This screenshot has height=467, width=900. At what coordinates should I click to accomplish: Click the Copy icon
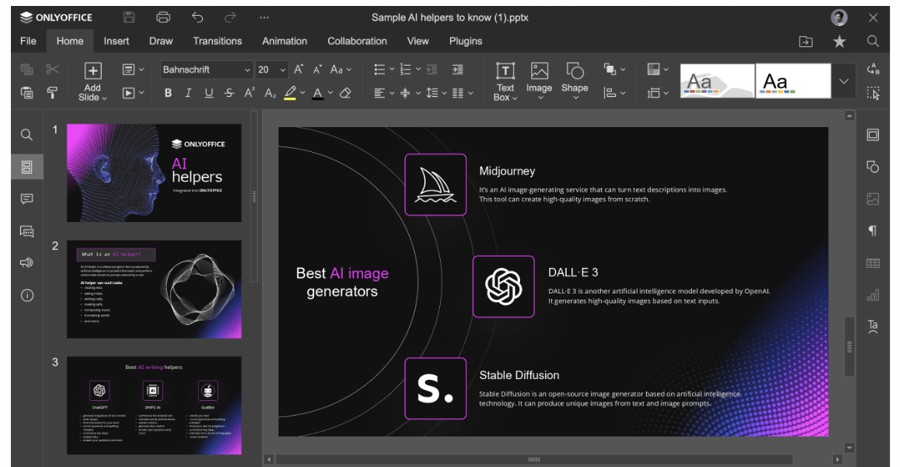[x=26, y=69]
